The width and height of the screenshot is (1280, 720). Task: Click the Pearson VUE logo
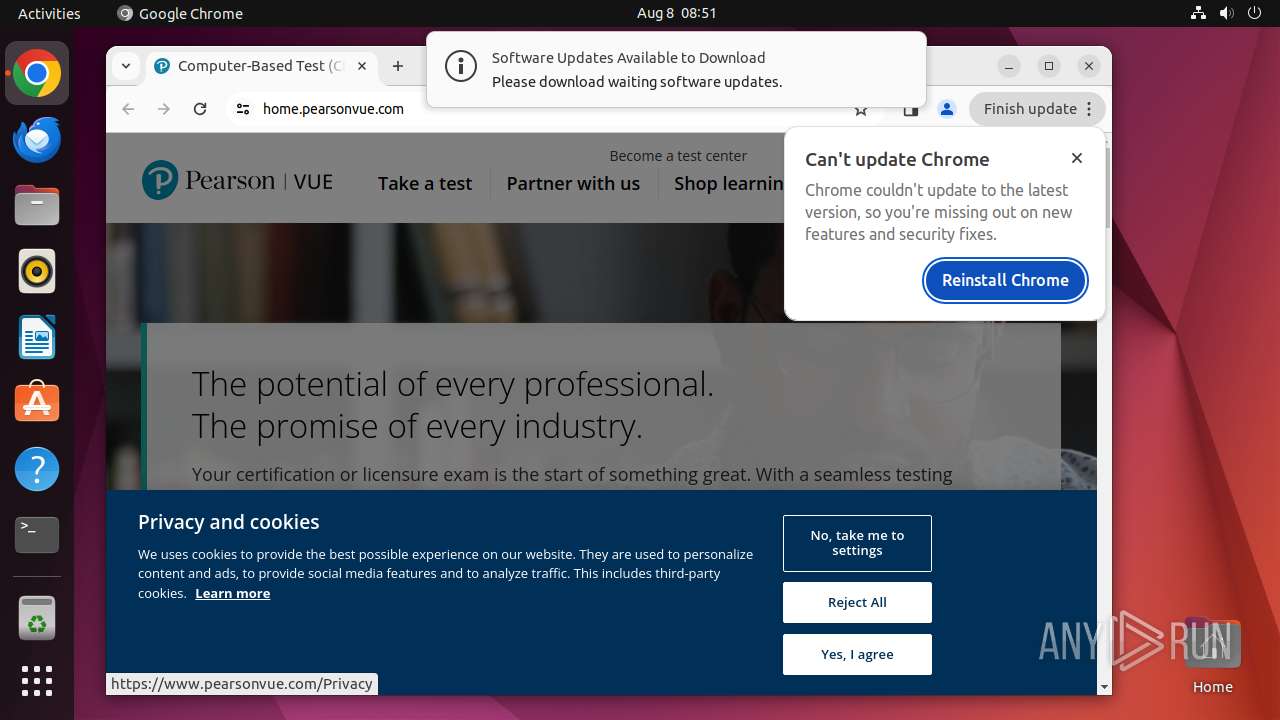(237, 181)
